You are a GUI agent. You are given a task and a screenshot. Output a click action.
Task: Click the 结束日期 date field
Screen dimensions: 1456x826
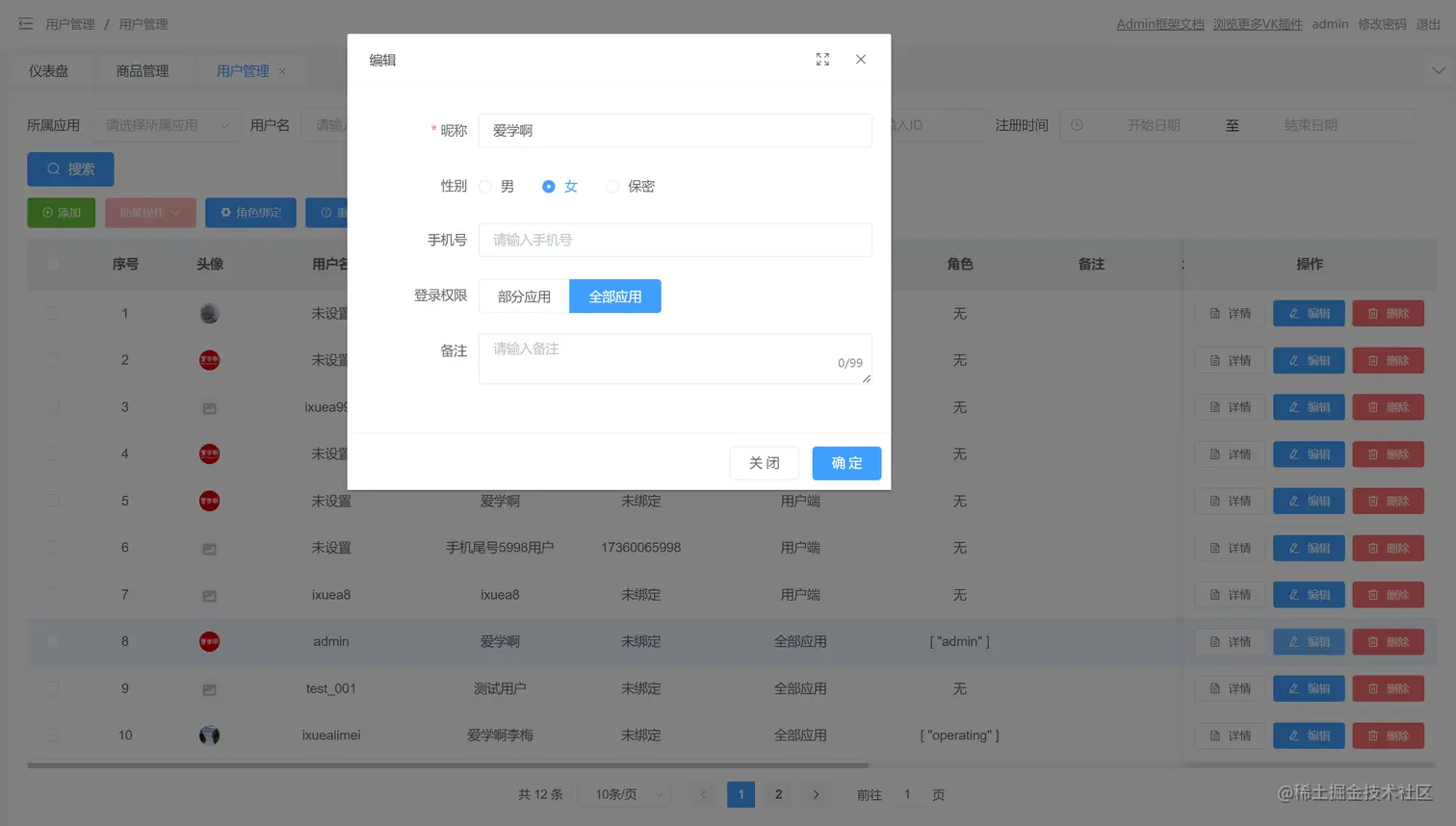click(1311, 125)
